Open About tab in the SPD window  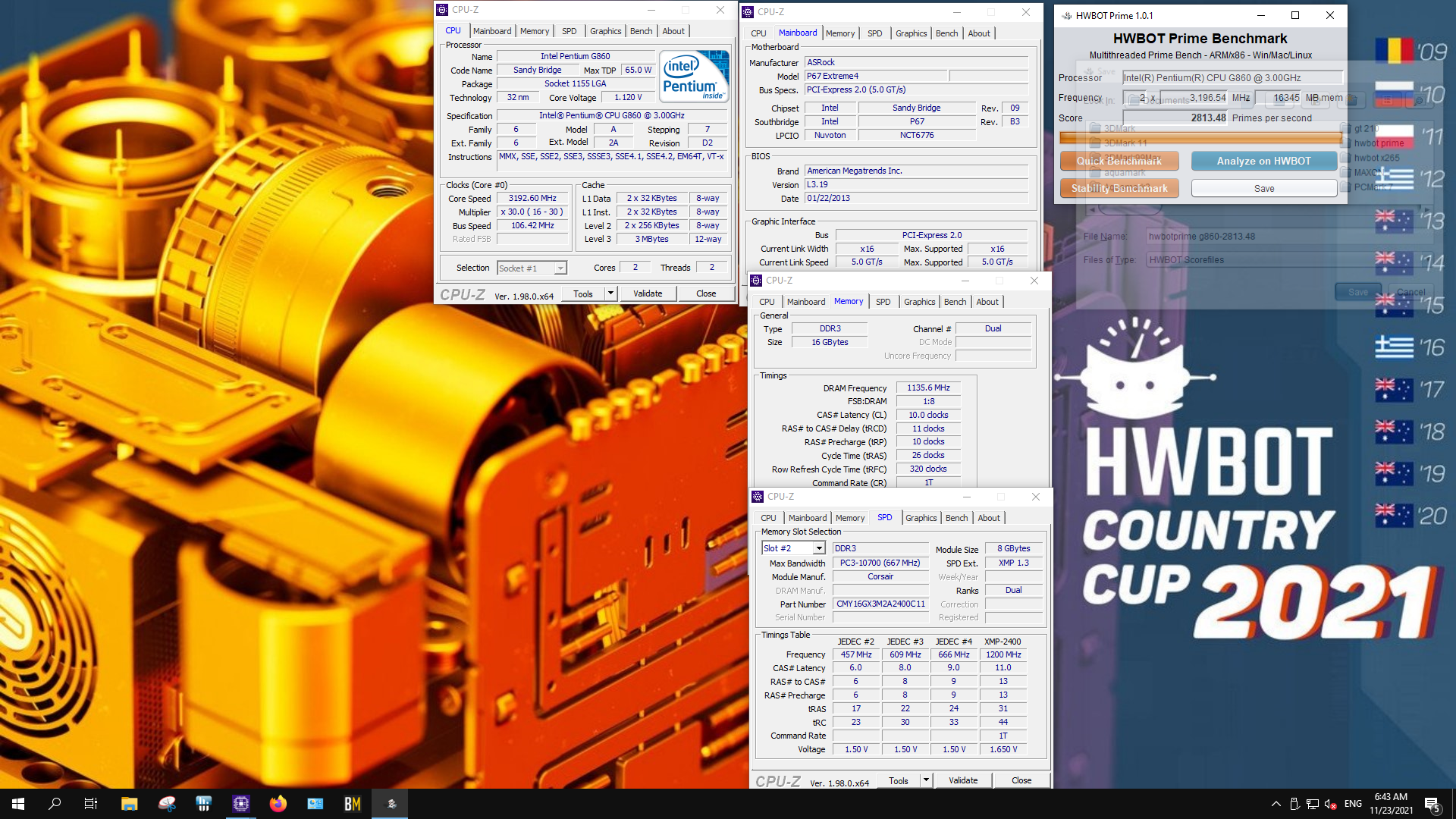point(989,518)
